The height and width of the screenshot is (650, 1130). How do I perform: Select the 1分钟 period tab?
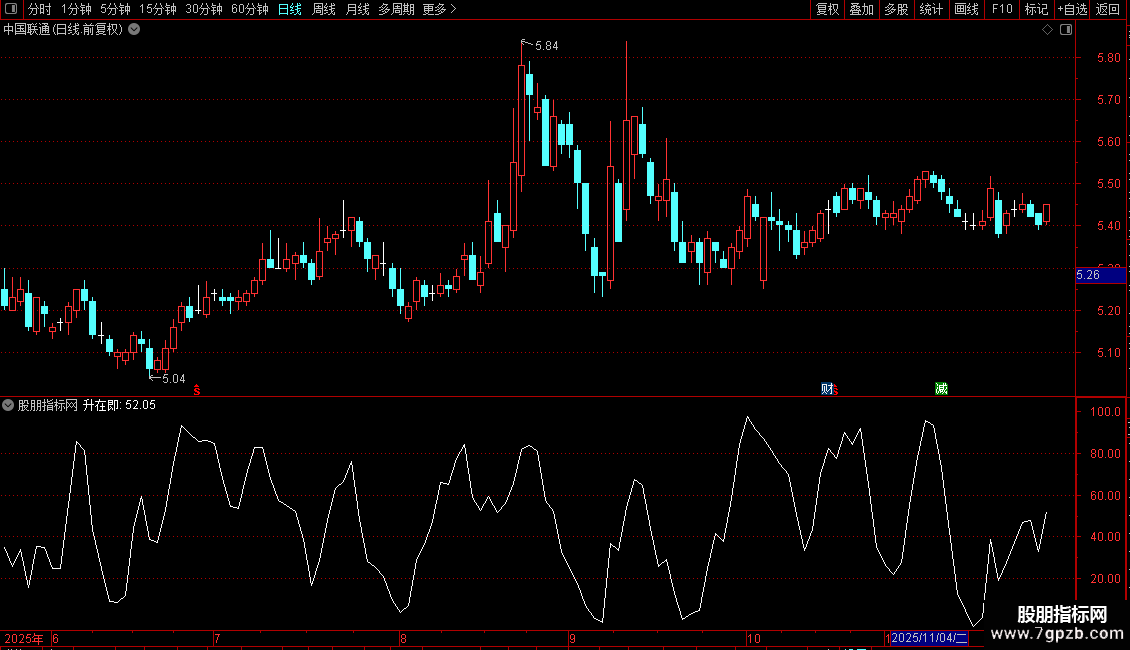tap(76, 9)
